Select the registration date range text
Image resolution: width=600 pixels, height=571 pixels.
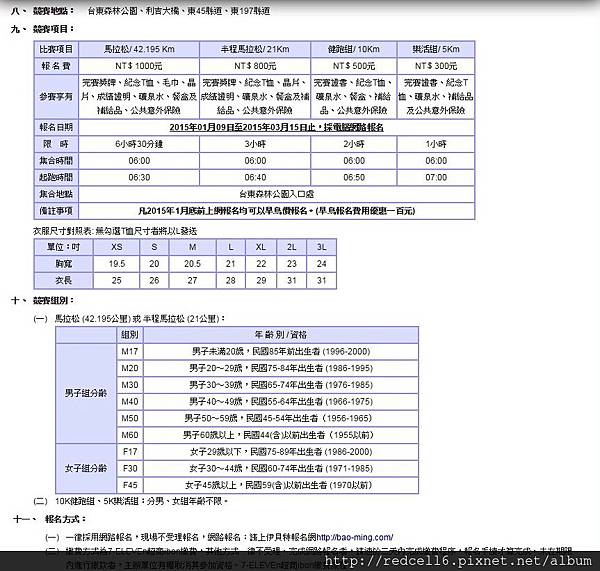click(276, 127)
